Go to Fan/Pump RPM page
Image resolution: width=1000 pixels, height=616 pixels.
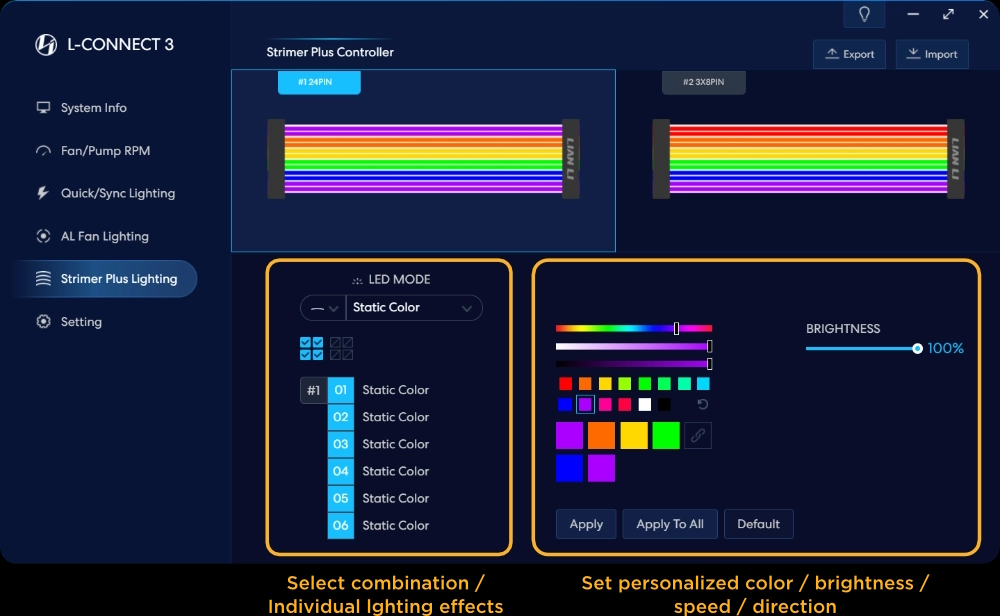[105, 151]
